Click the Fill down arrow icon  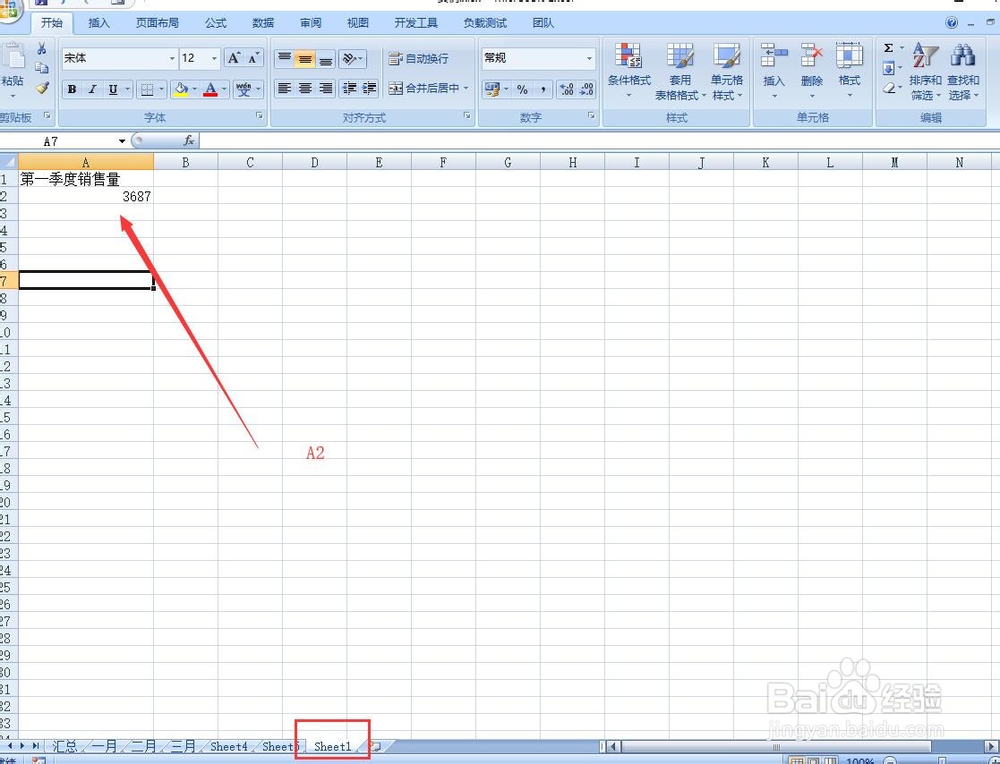click(x=888, y=68)
